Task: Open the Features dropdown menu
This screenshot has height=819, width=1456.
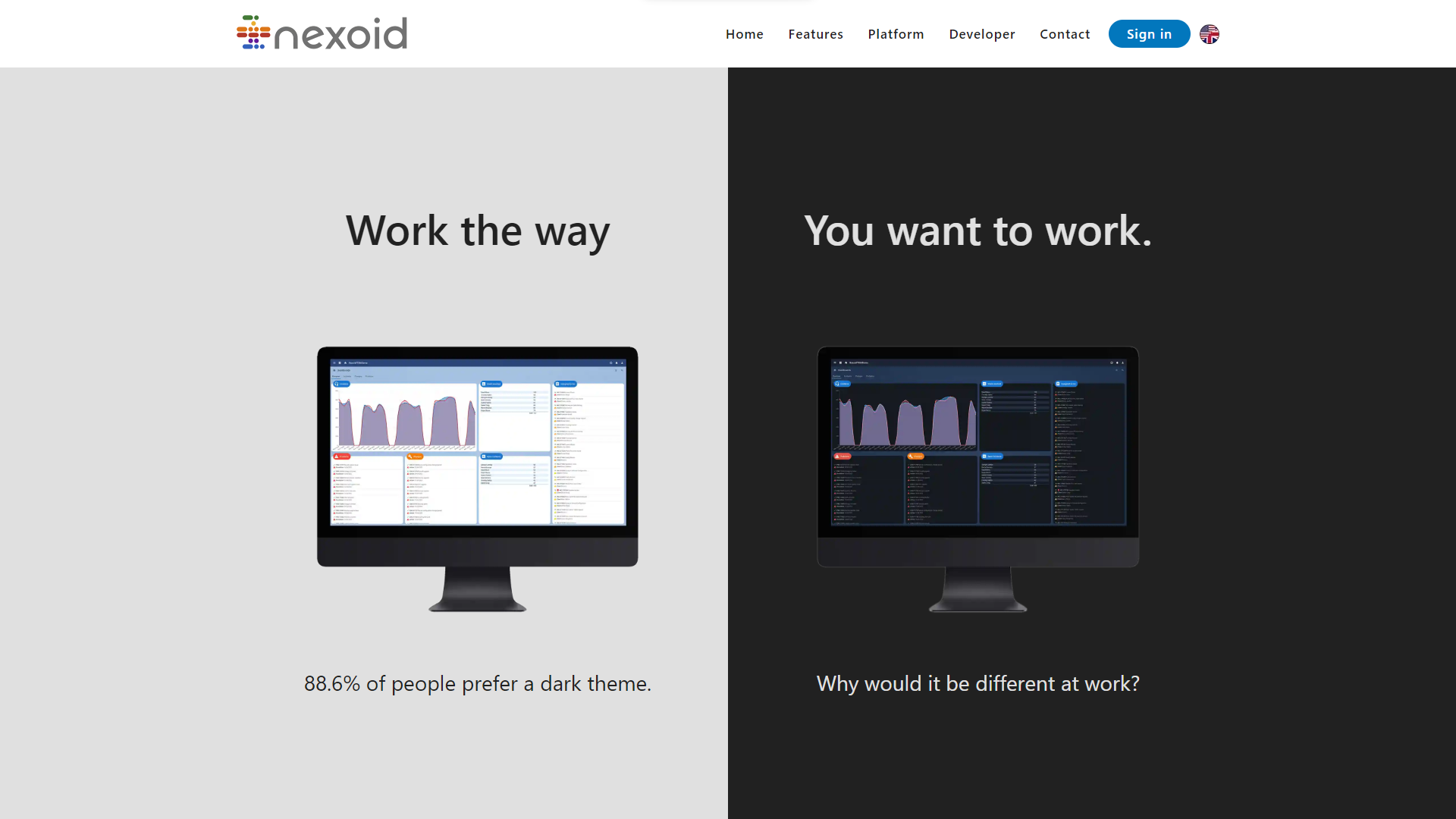Action: (815, 34)
